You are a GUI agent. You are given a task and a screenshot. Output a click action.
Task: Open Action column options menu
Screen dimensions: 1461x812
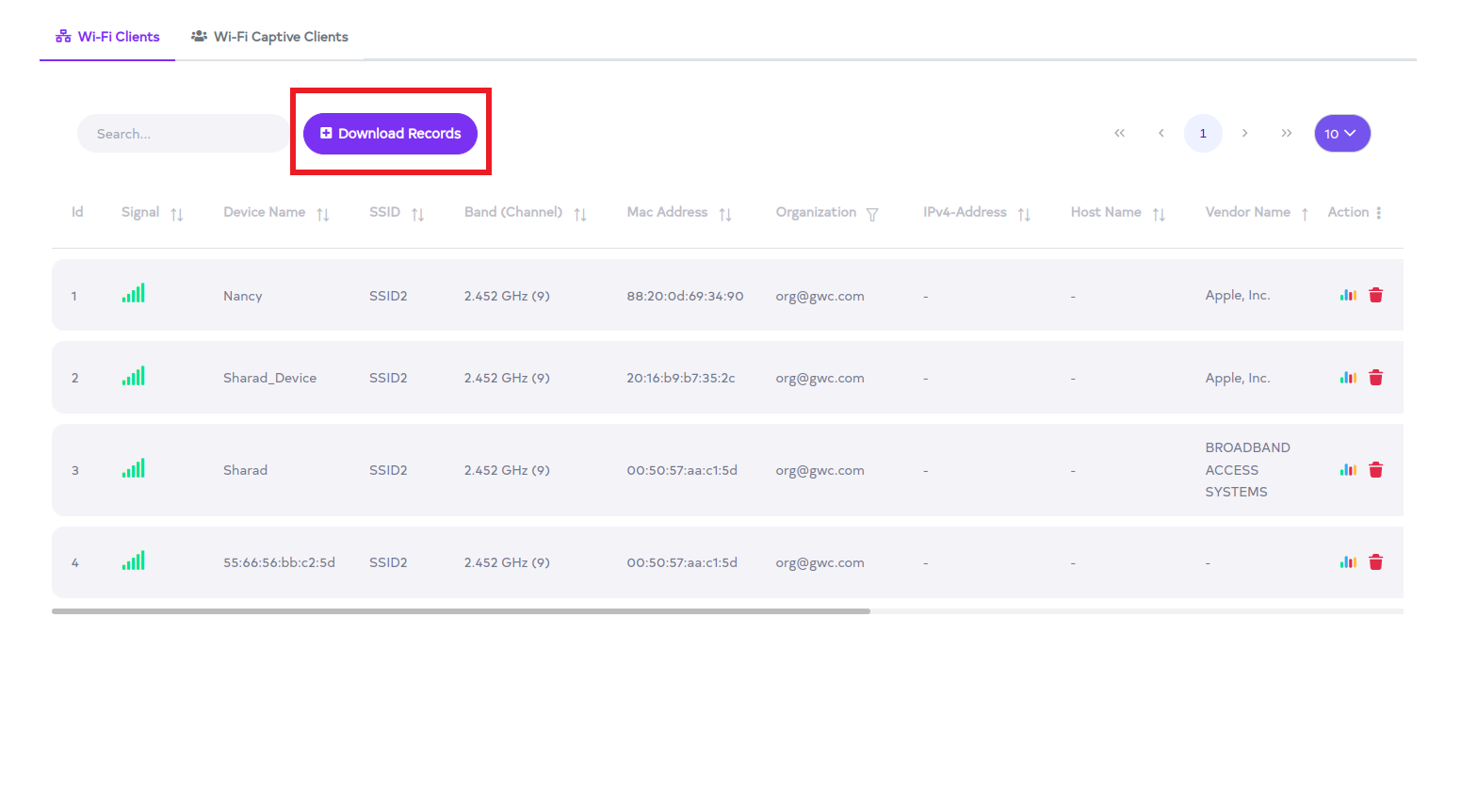click(1379, 213)
